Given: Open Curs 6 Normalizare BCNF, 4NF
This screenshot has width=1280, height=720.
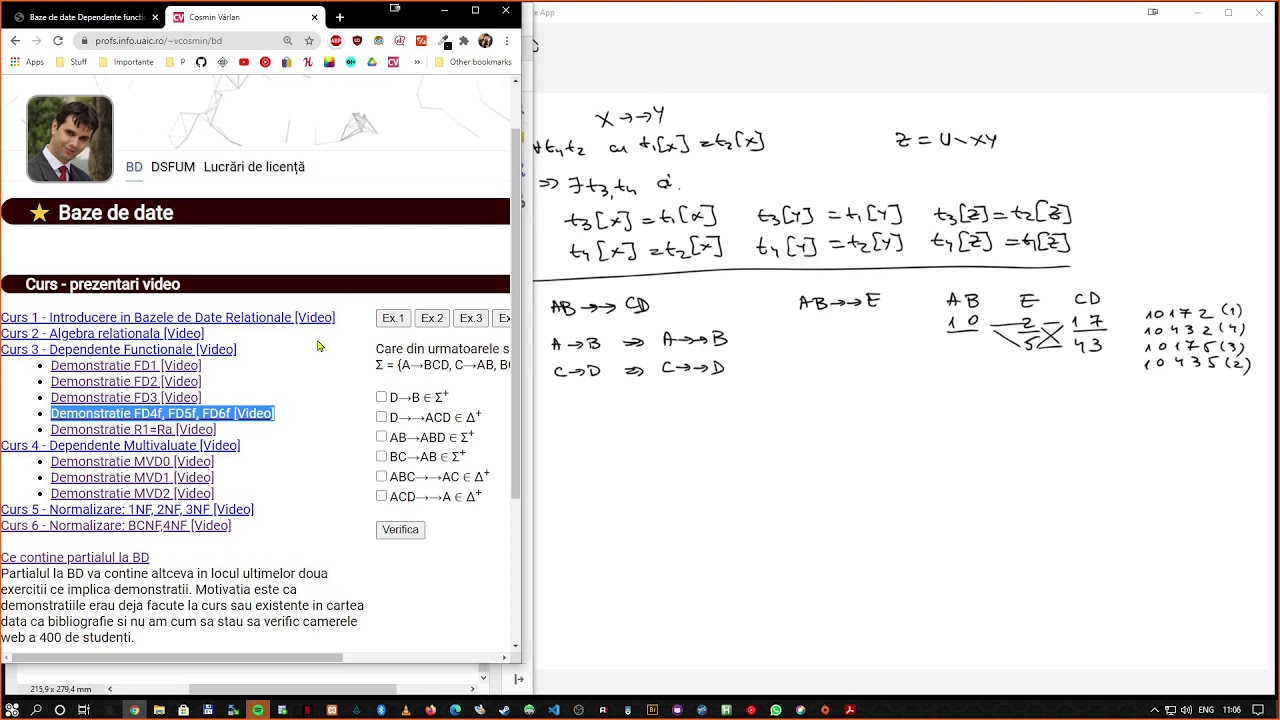Looking at the screenshot, I should [116, 525].
